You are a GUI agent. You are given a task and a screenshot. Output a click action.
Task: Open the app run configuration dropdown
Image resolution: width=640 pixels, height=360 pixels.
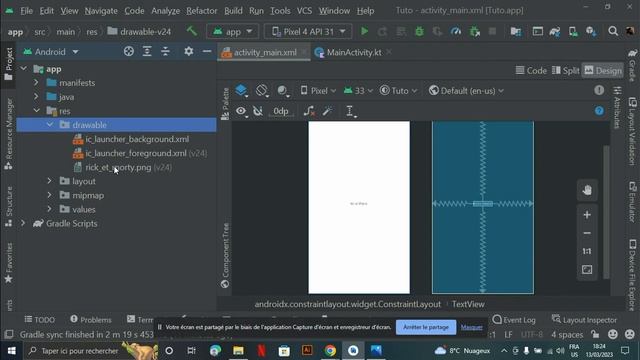(233, 31)
